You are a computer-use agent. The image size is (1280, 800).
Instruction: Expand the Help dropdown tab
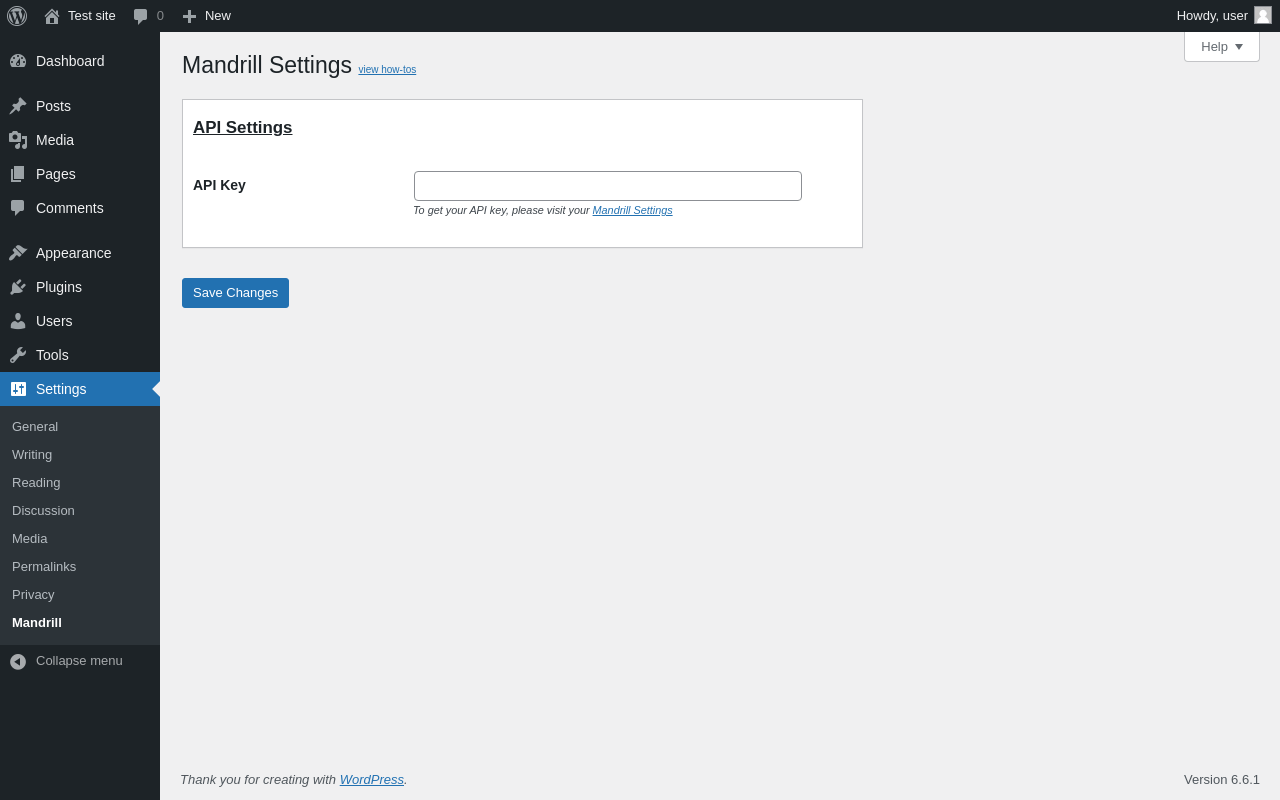click(x=1222, y=46)
